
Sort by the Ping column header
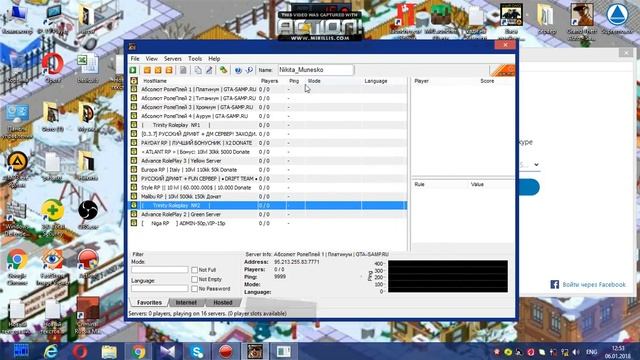(294, 81)
